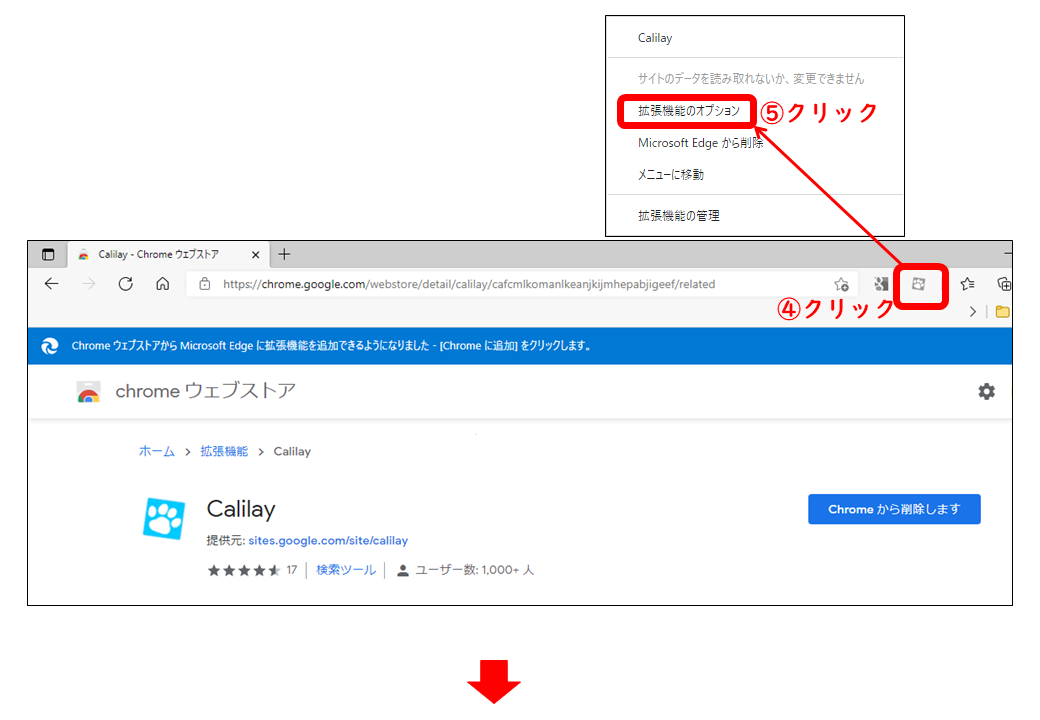The image size is (1040, 720).
Task: Click the chrome ウェブストア header title
Action: coord(206,391)
